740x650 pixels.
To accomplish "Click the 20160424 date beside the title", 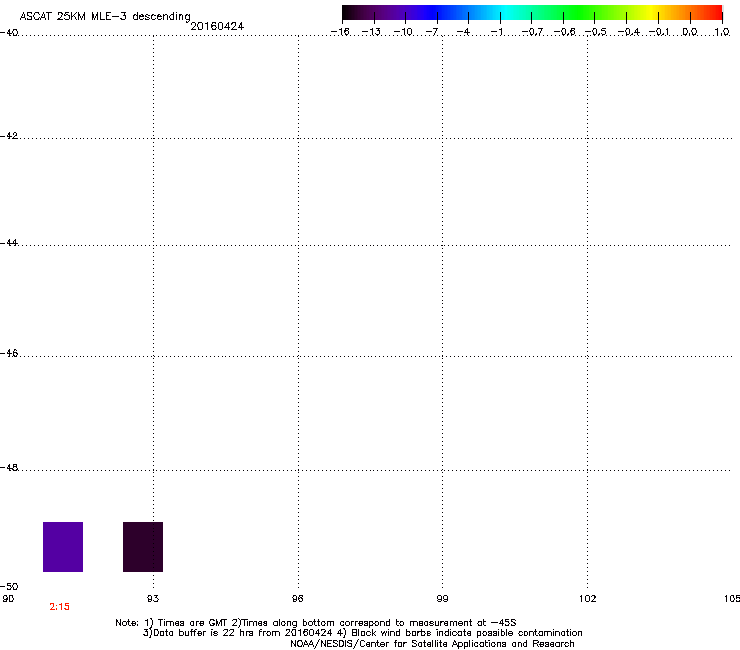I will click(x=217, y=26).
